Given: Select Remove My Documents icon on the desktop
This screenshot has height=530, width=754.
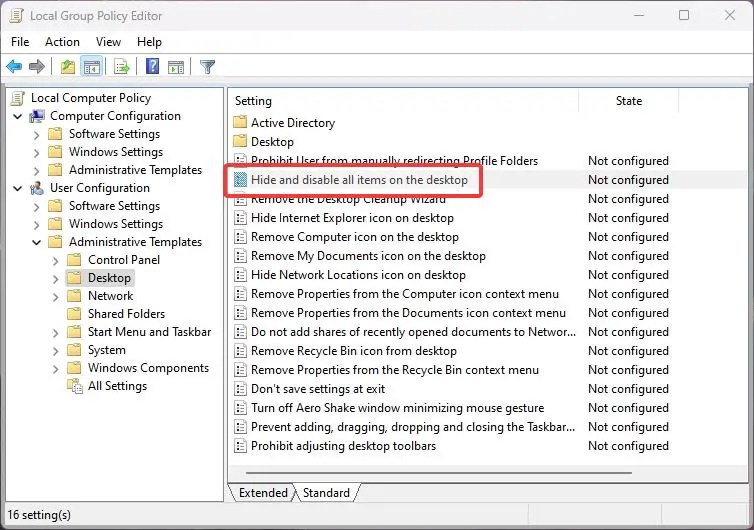Looking at the screenshot, I should click(368, 256).
